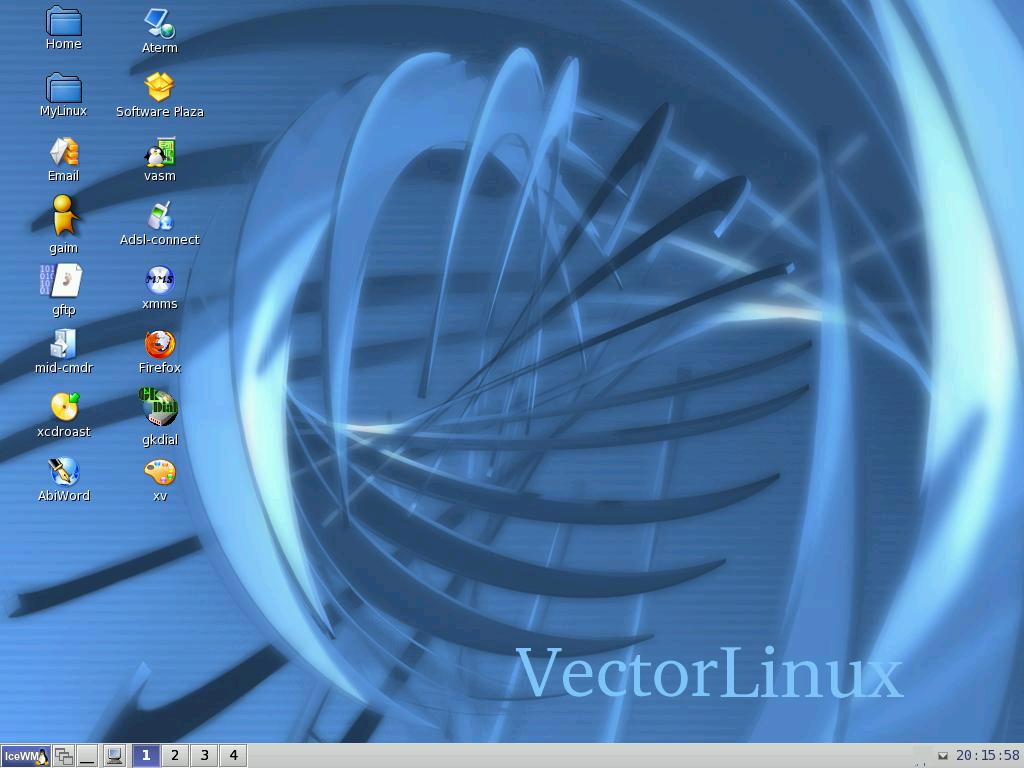Click the show desktop taskbar button
The width and height of the screenshot is (1024, 768).
click(x=88, y=756)
